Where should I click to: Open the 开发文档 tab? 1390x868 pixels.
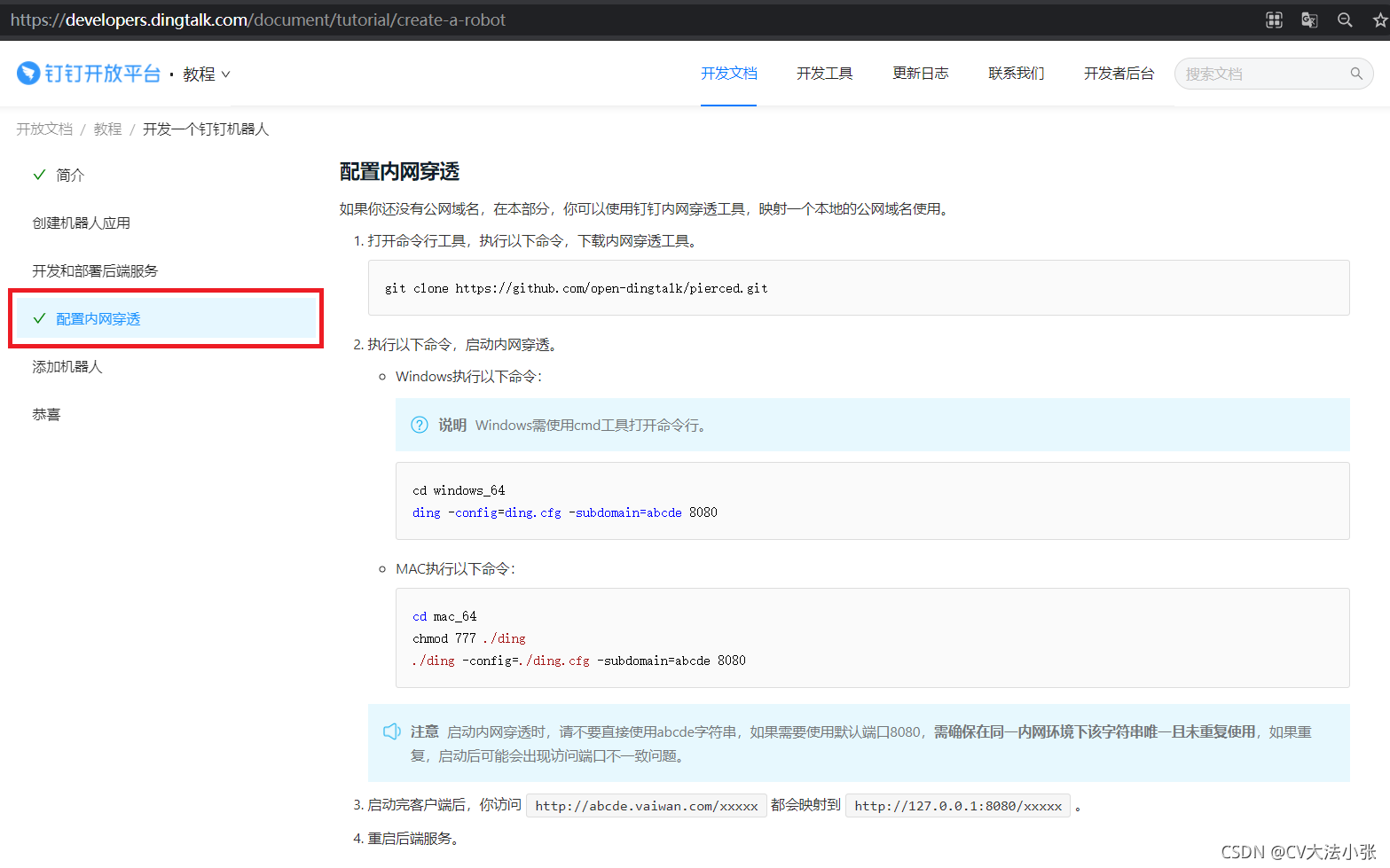point(728,74)
